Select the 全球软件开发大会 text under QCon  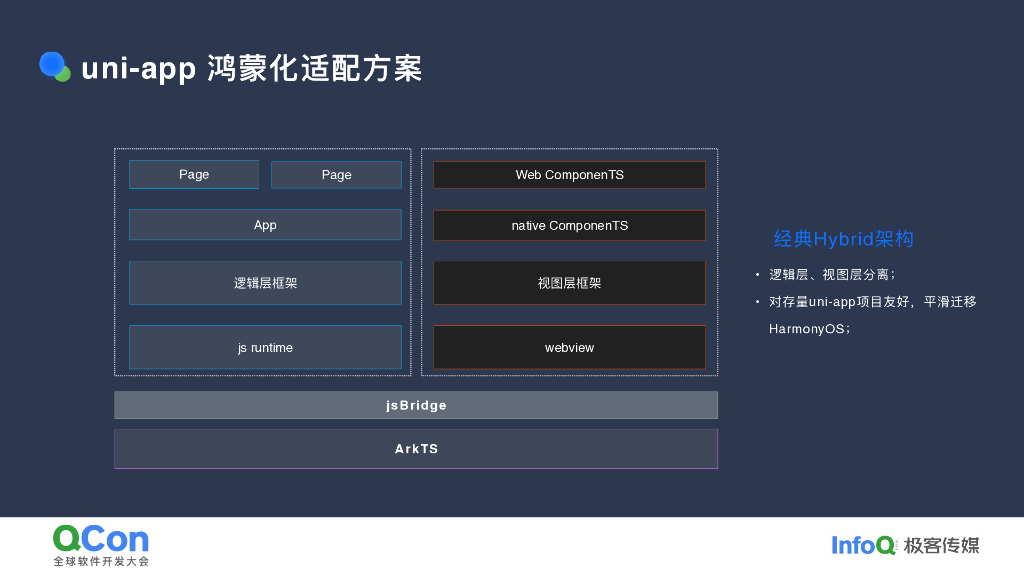click(x=100, y=561)
